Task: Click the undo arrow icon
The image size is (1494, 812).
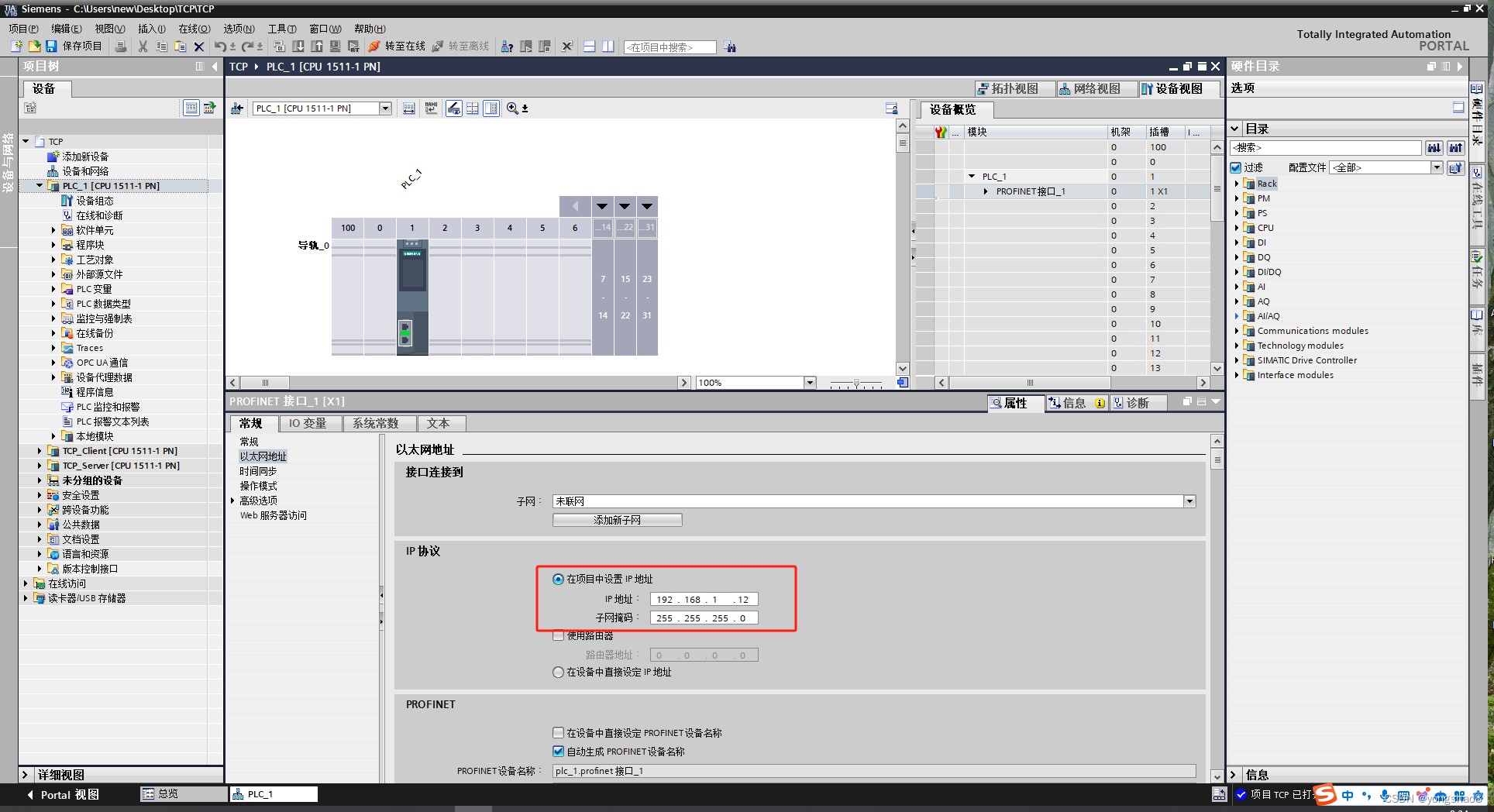Action: pyautogui.click(x=220, y=46)
